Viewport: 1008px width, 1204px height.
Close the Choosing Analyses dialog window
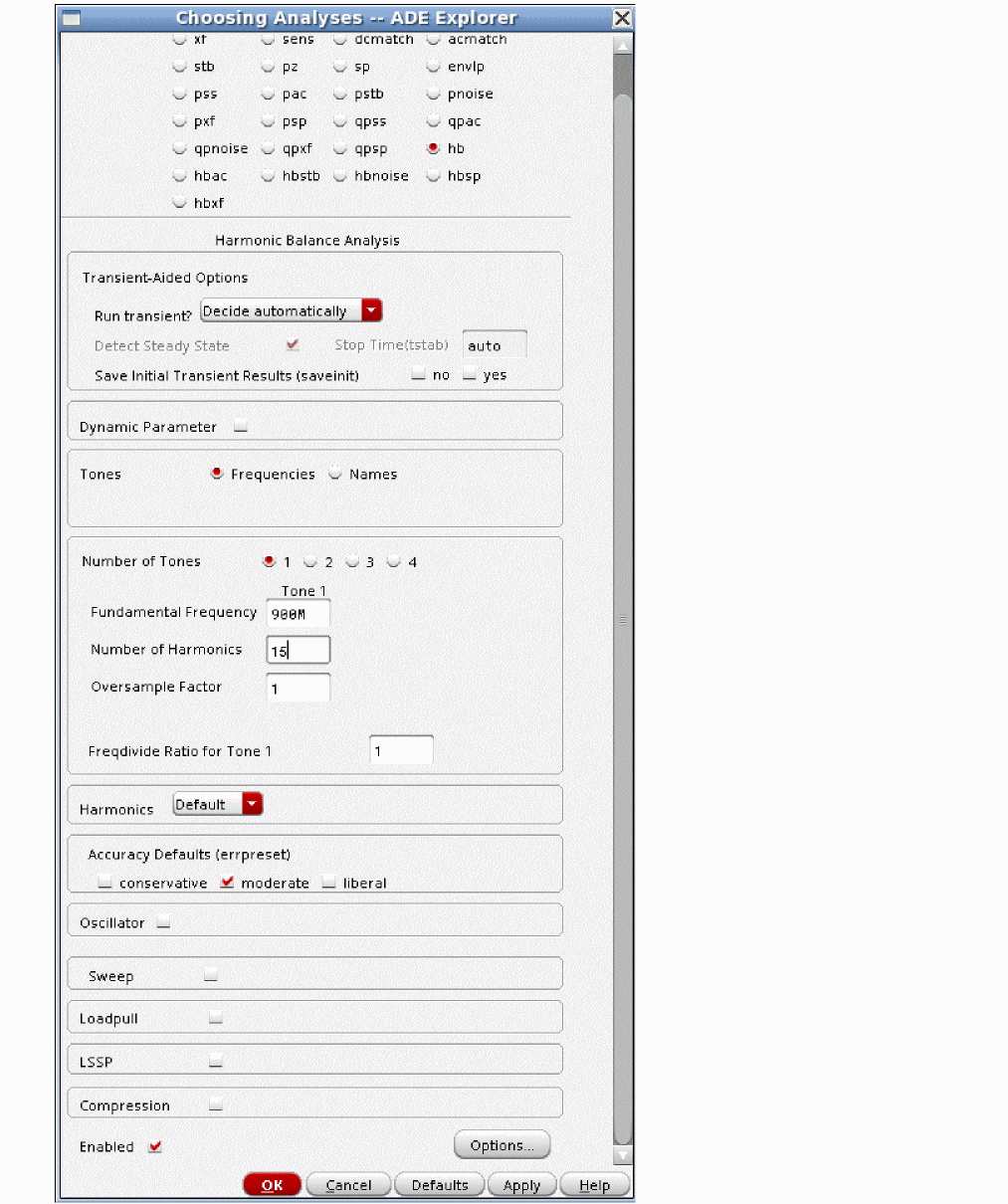click(x=622, y=18)
